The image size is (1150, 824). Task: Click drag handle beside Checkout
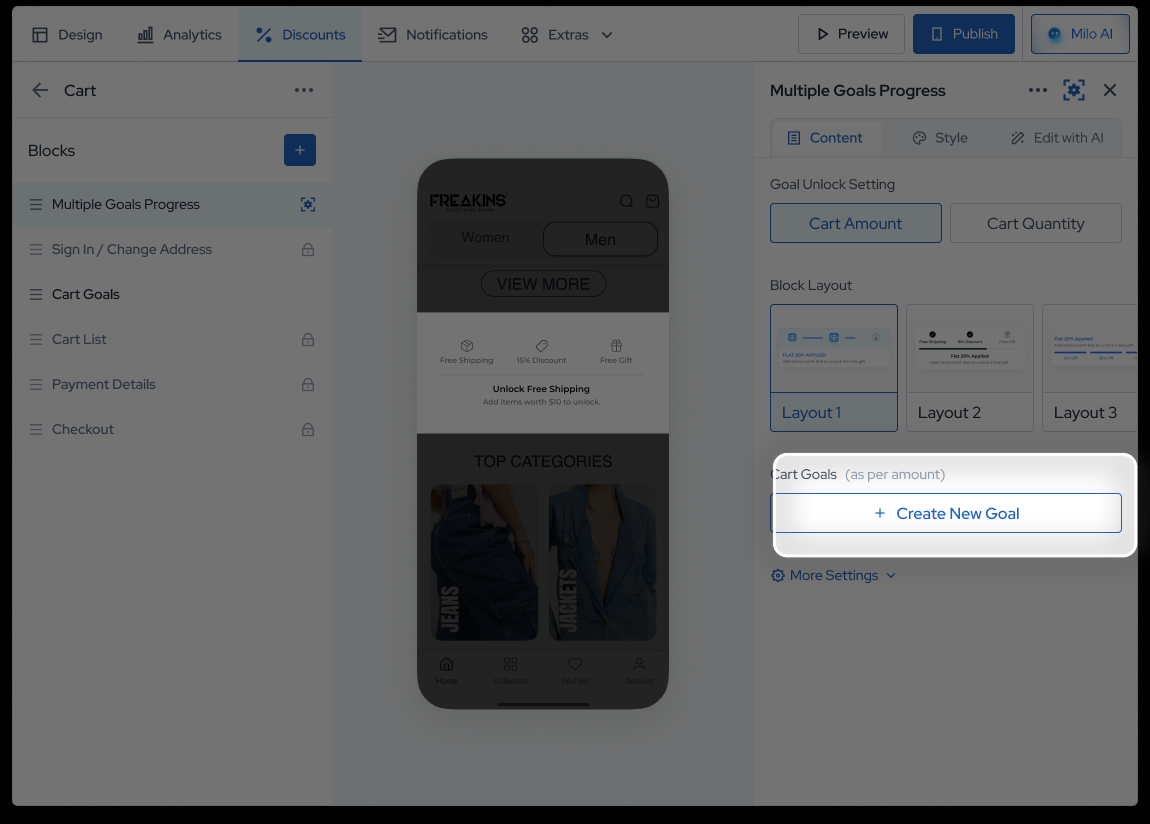35,430
